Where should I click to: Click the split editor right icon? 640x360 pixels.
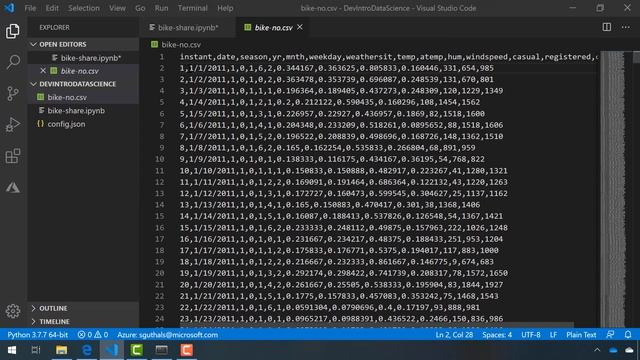607,27
